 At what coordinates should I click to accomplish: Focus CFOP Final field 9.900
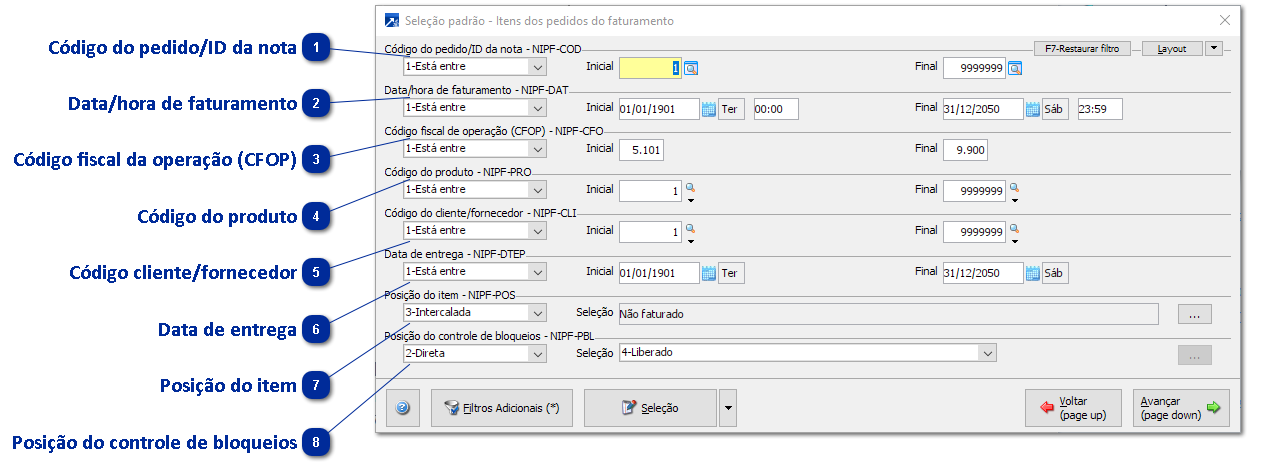pos(965,149)
